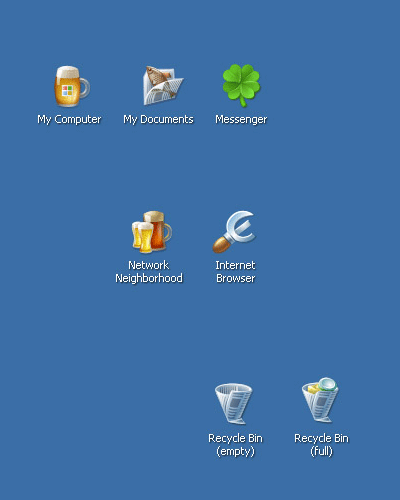Click the bottle cap atop the full Recycle Bin
The width and height of the screenshot is (400, 500).
pos(328,384)
